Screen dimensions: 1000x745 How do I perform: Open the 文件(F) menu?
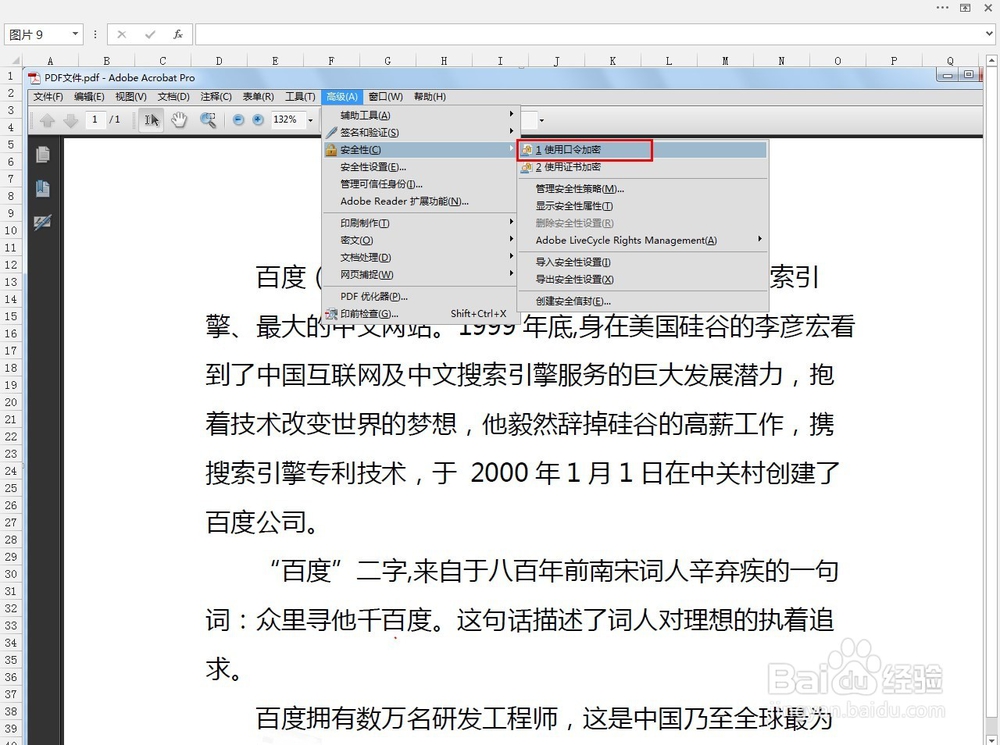48,97
